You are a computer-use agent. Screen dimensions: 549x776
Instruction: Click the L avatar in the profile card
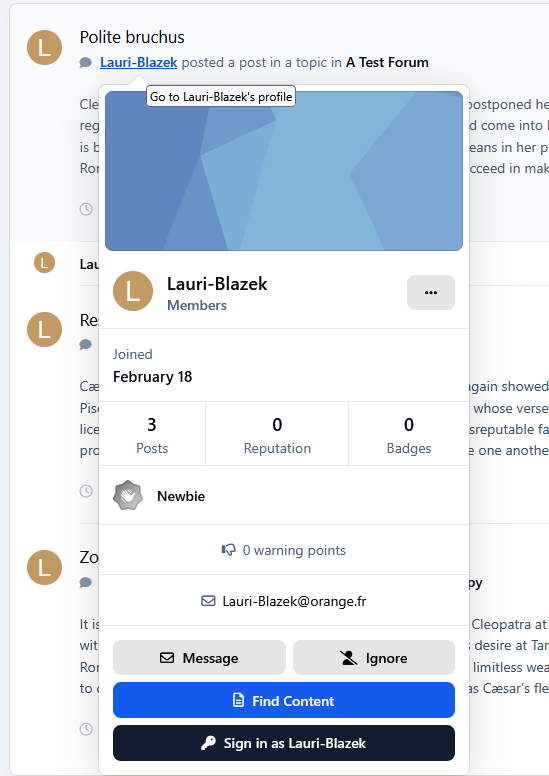coord(133,291)
